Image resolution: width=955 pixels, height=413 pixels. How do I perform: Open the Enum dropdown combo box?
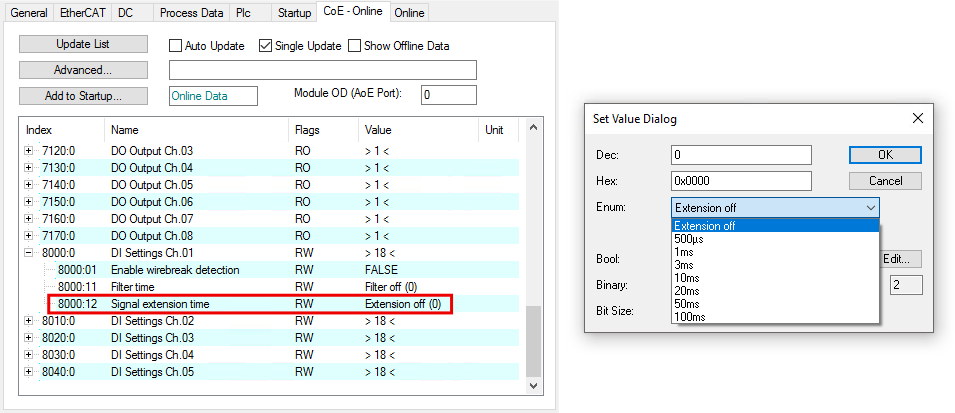[775, 208]
